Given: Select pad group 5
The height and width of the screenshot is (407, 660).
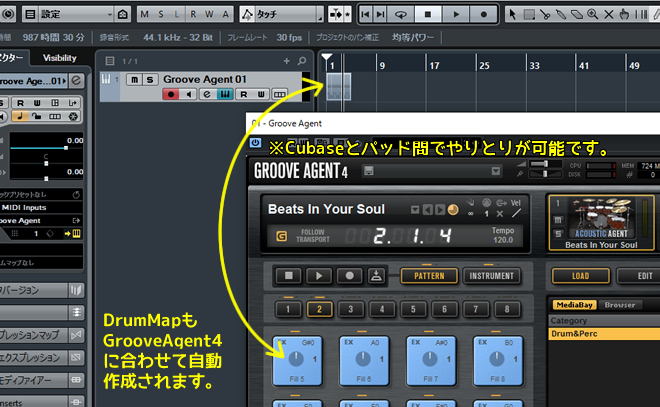Looking at the screenshot, I should point(413,309).
